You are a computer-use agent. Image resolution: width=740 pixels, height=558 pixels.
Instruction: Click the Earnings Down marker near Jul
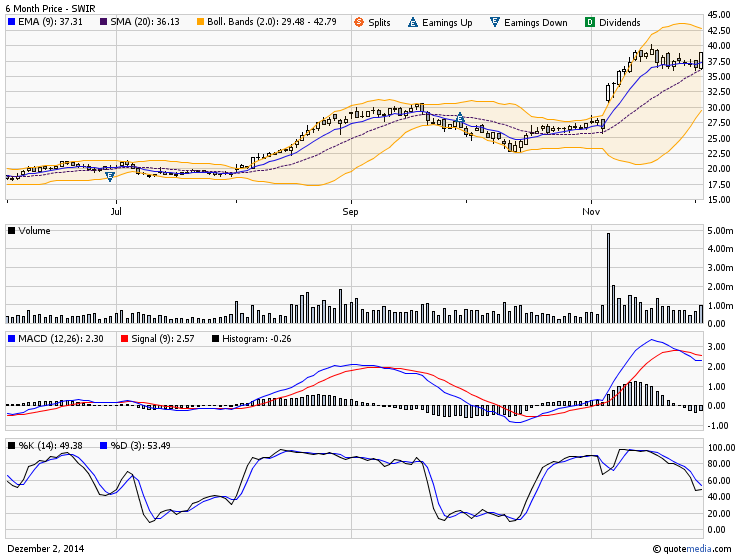pos(110,177)
